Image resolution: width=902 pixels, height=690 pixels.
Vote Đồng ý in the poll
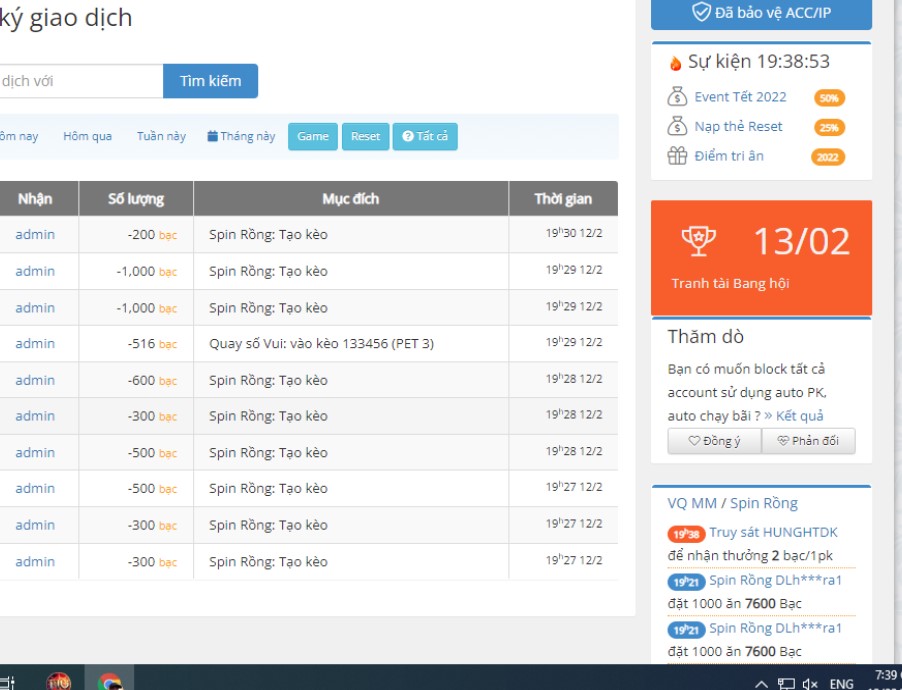pos(714,441)
